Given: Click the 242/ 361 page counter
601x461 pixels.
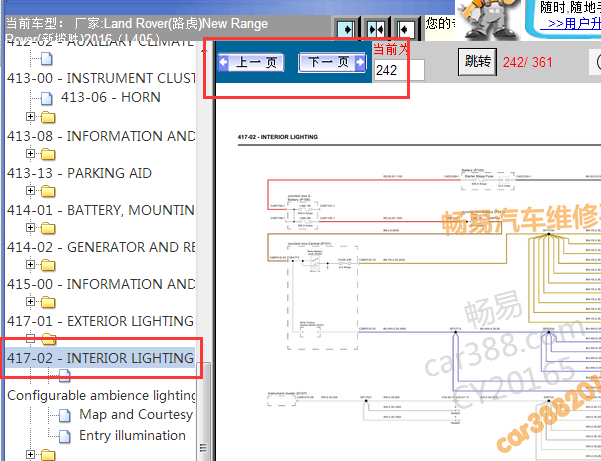Looking at the screenshot, I should [527, 62].
